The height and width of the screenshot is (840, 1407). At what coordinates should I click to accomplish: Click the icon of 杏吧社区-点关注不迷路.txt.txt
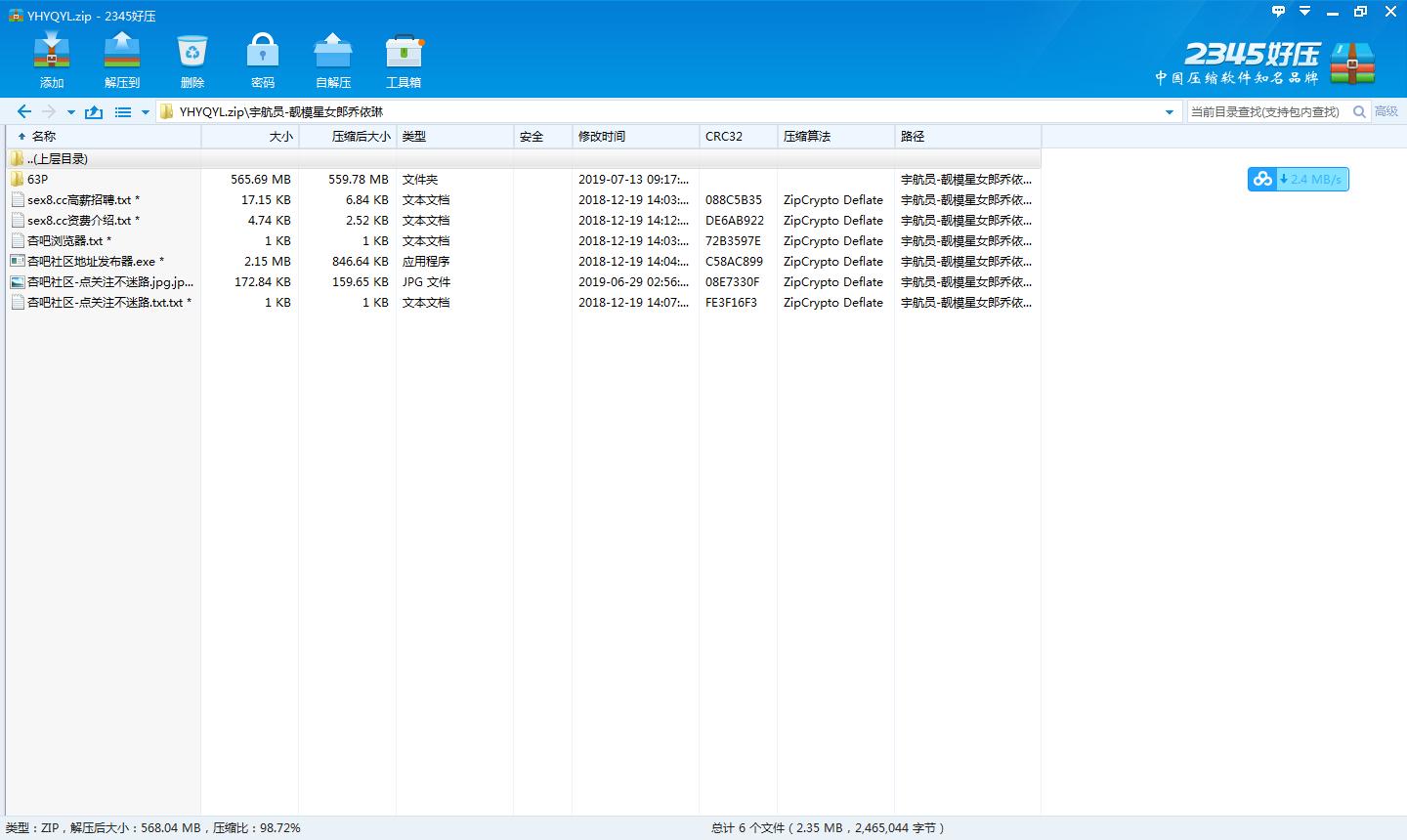click(17, 302)
